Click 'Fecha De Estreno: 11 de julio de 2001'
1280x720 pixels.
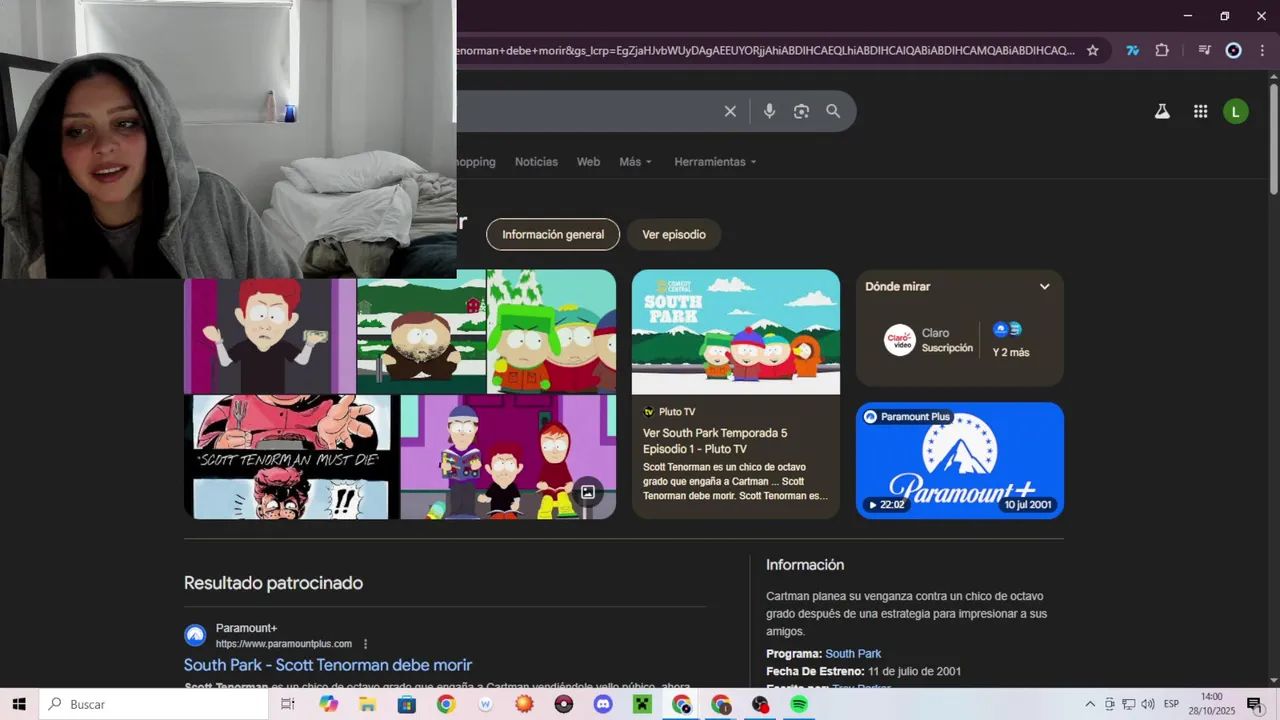(863, 671)
